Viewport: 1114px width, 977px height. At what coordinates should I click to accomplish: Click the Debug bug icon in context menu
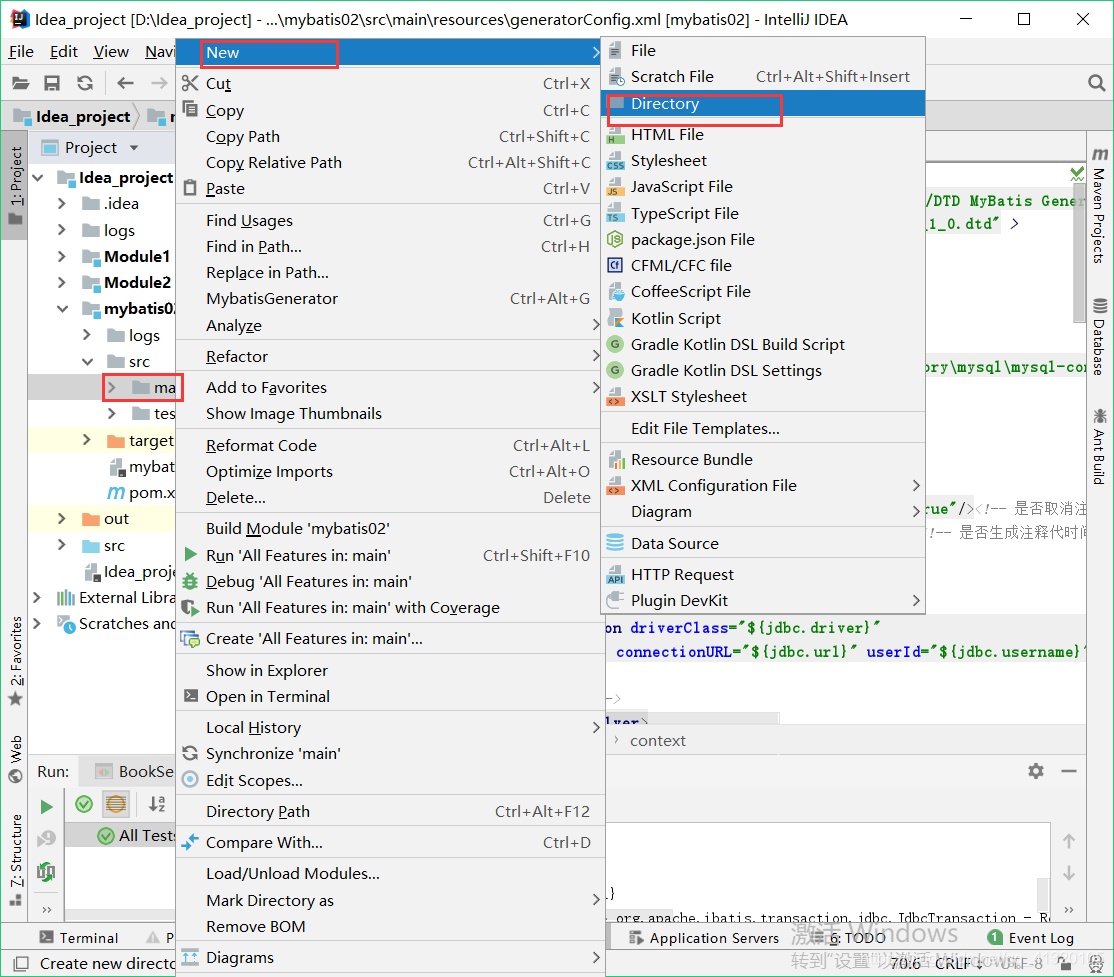(190, 581)
